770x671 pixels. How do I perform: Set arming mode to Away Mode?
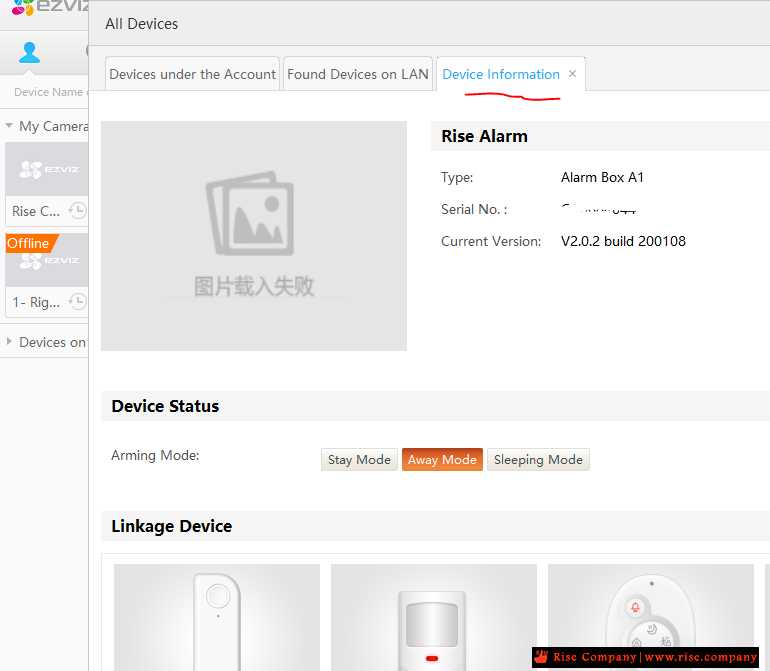pos(442,460)
